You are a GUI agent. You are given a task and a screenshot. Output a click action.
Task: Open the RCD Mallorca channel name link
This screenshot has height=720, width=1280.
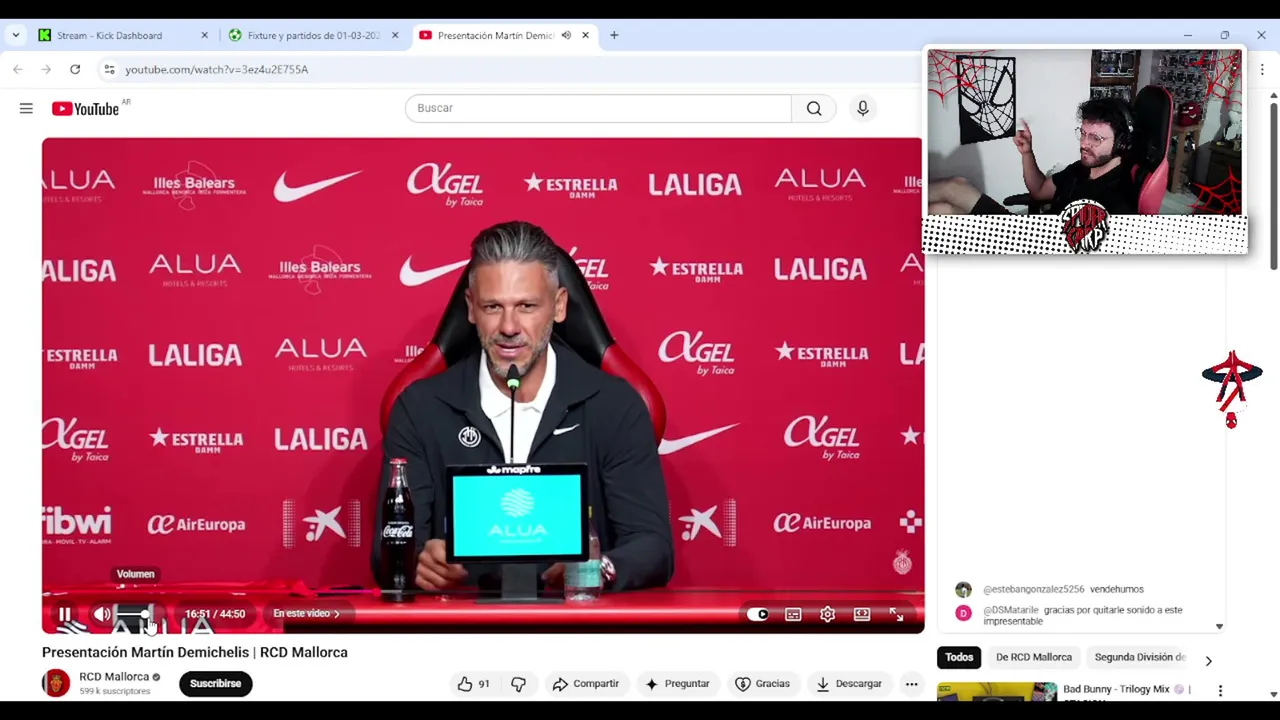point(114,677)
